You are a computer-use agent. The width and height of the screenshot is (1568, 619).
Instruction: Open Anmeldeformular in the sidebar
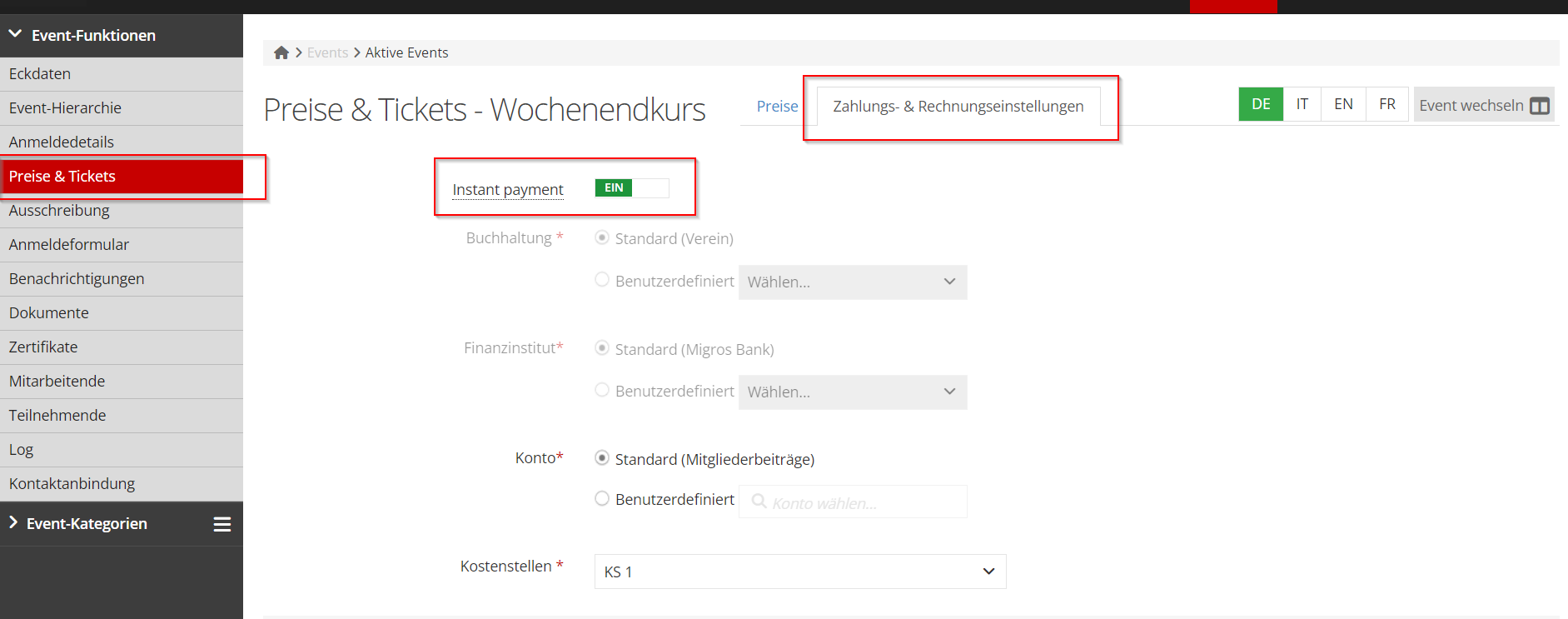click(x=122, y=245)
